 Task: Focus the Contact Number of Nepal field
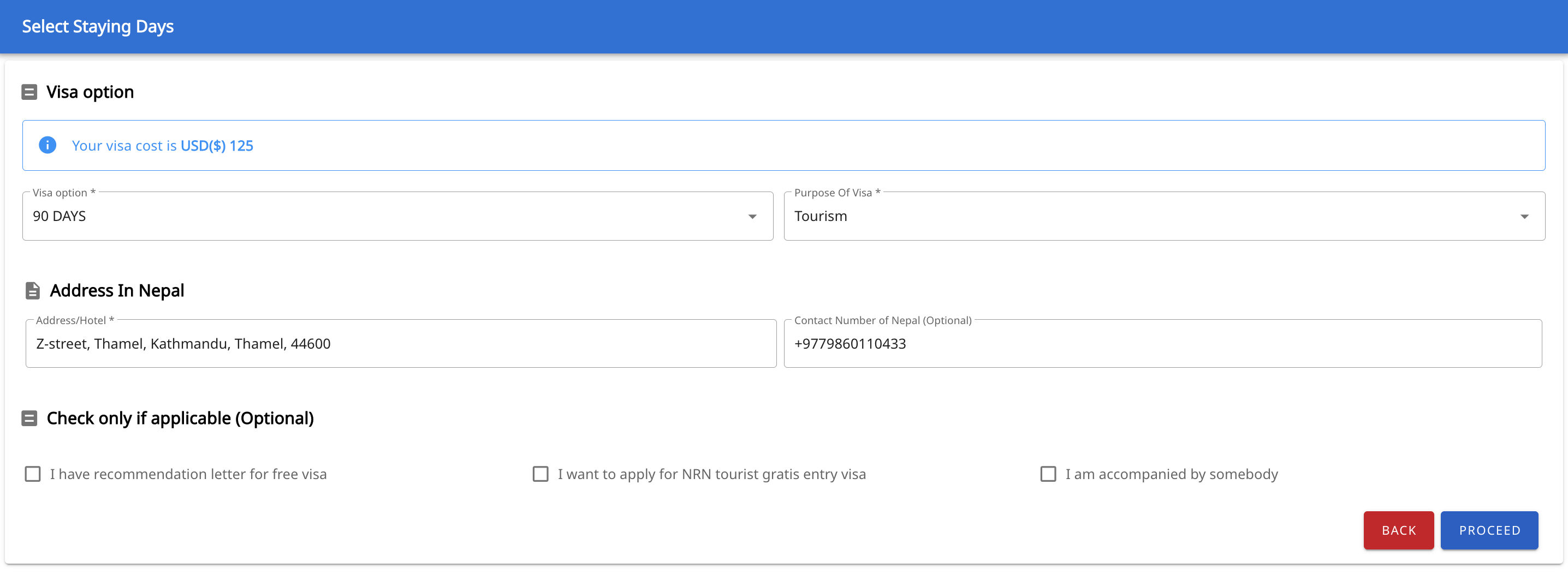(1161, 344)
